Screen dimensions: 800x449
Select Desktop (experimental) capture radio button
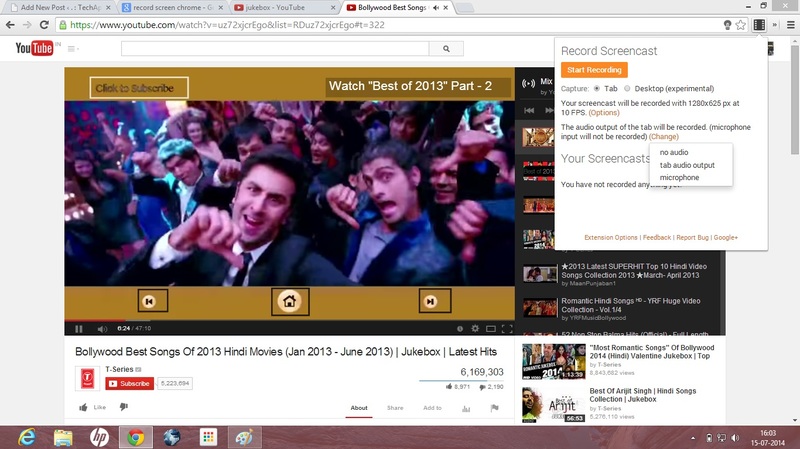[627, 88]
